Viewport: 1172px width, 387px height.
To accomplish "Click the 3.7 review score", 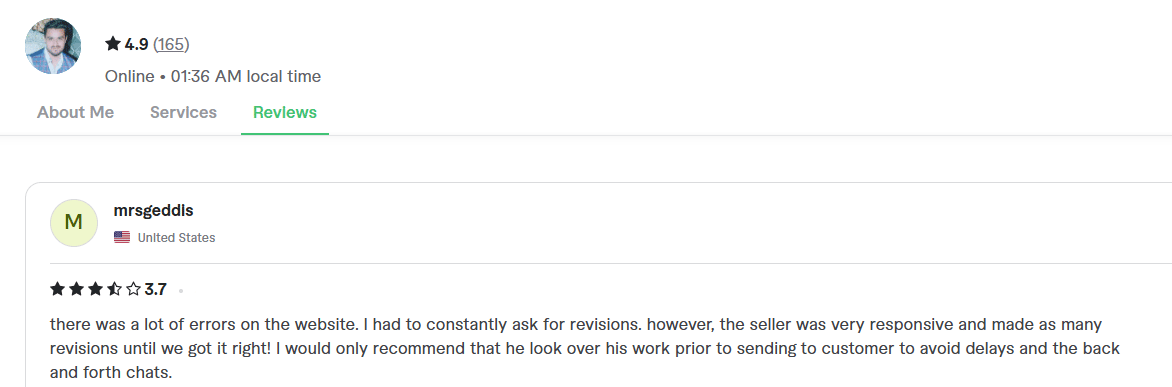I will click(x=155, y=289).
